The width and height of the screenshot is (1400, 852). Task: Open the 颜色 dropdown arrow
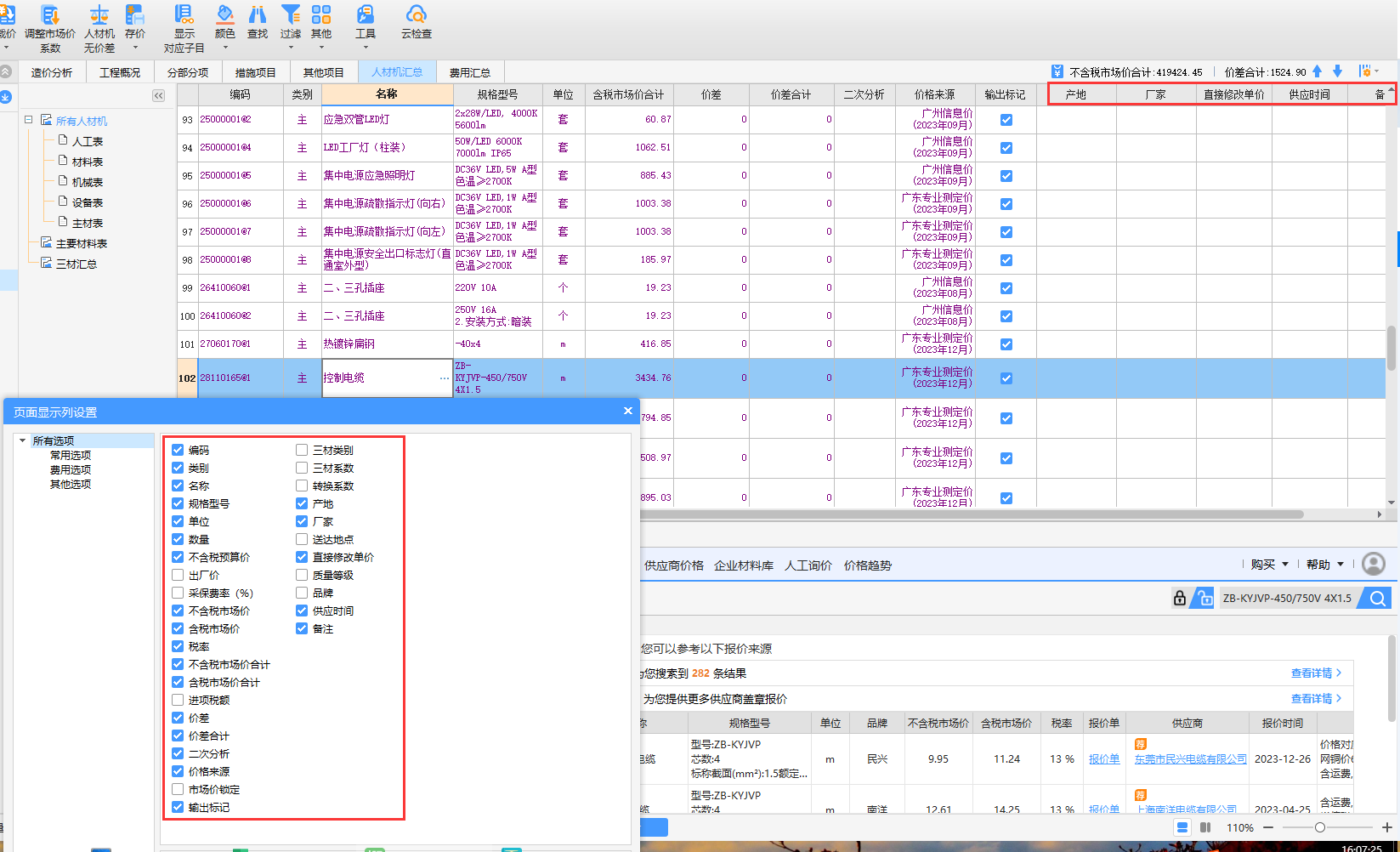225,48
